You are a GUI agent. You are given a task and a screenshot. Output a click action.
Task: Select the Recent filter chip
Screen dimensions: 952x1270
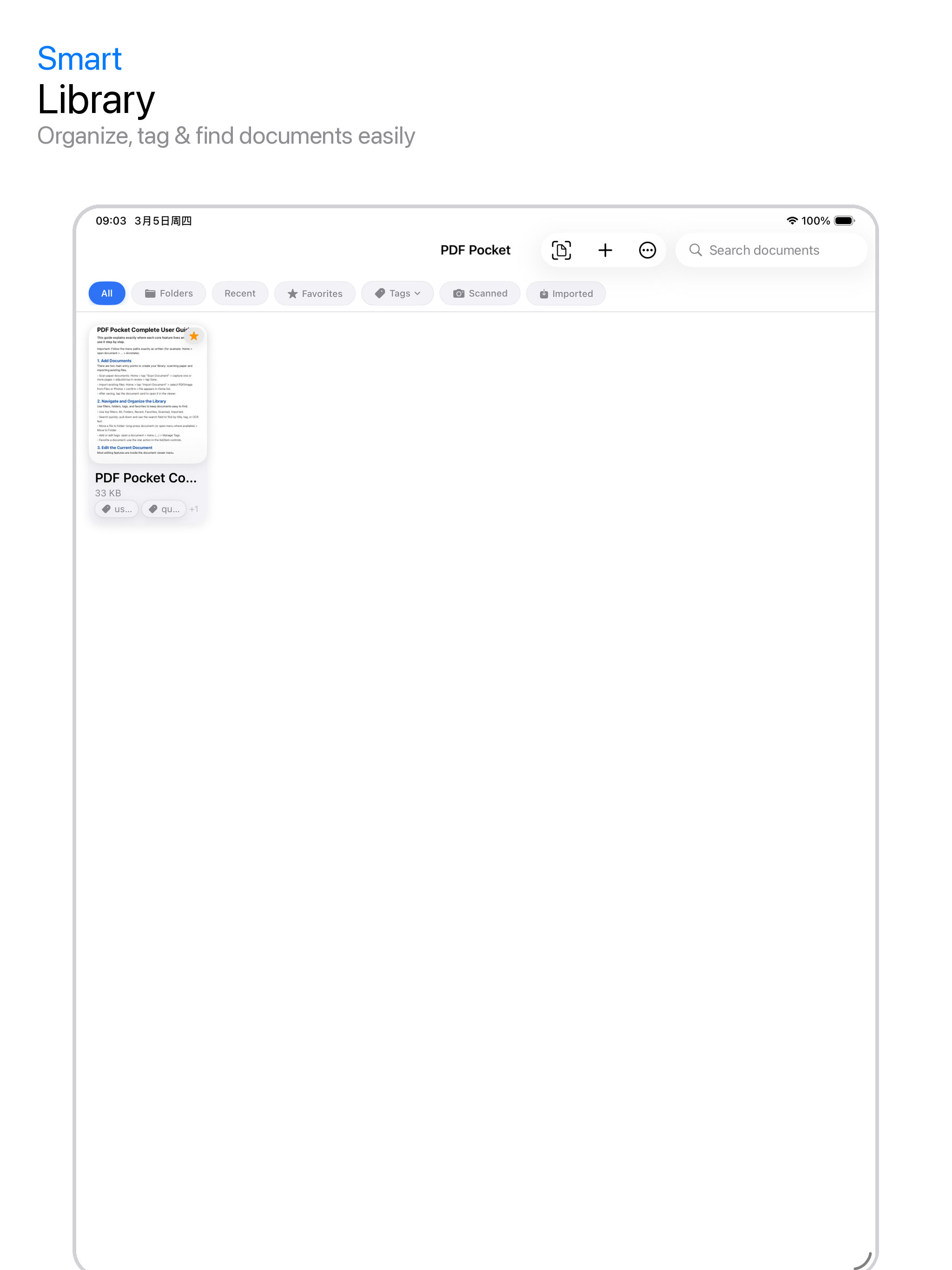tap(240, 293)
